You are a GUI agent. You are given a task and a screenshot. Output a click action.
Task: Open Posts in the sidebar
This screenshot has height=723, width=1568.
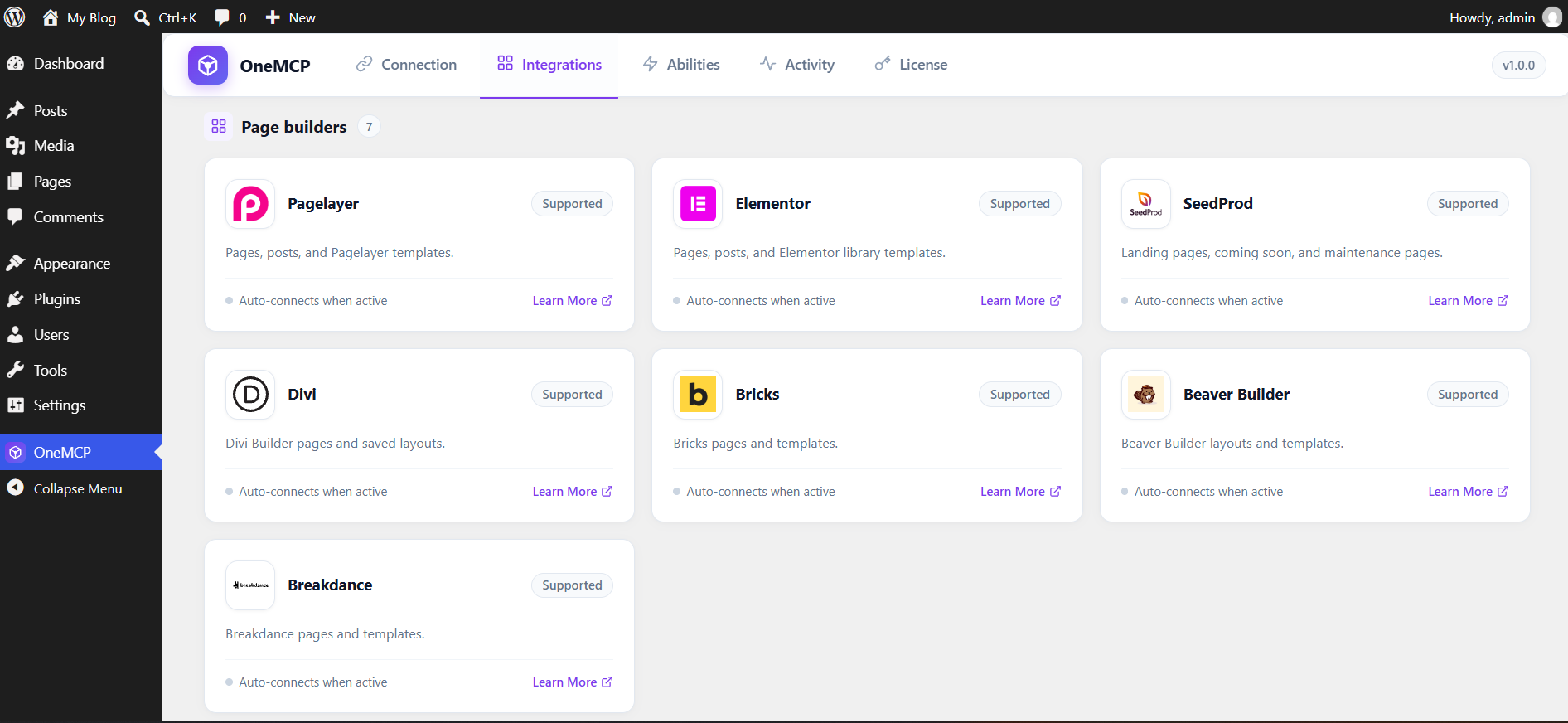(81, 111)
